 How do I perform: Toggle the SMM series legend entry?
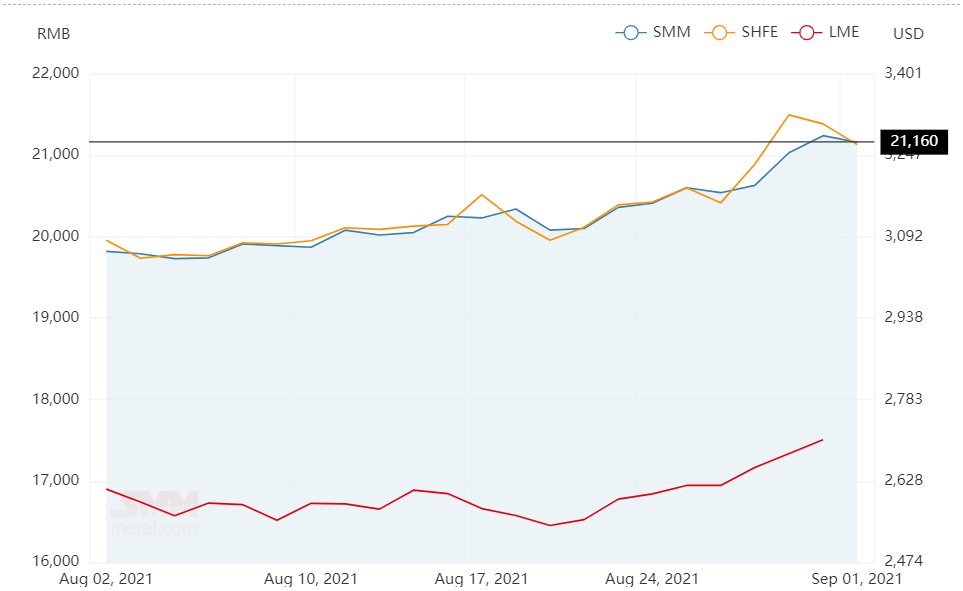click(x=653, y=32)
